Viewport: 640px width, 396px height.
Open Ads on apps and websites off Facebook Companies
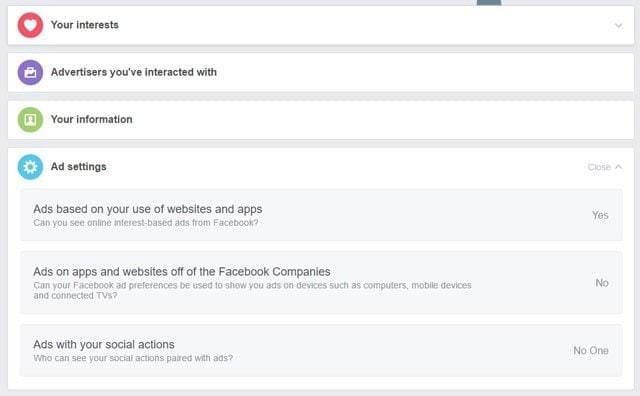322,283
